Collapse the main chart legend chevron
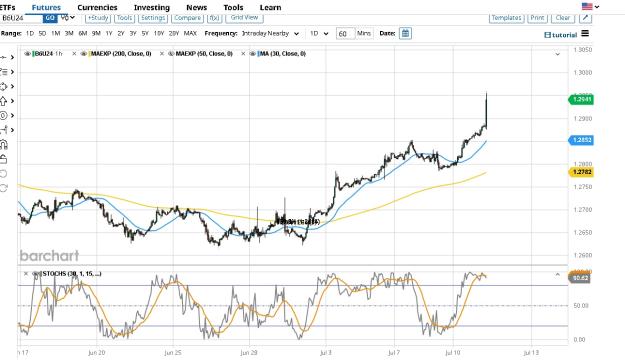The image size is (625, 361). [x=558, y=54]
